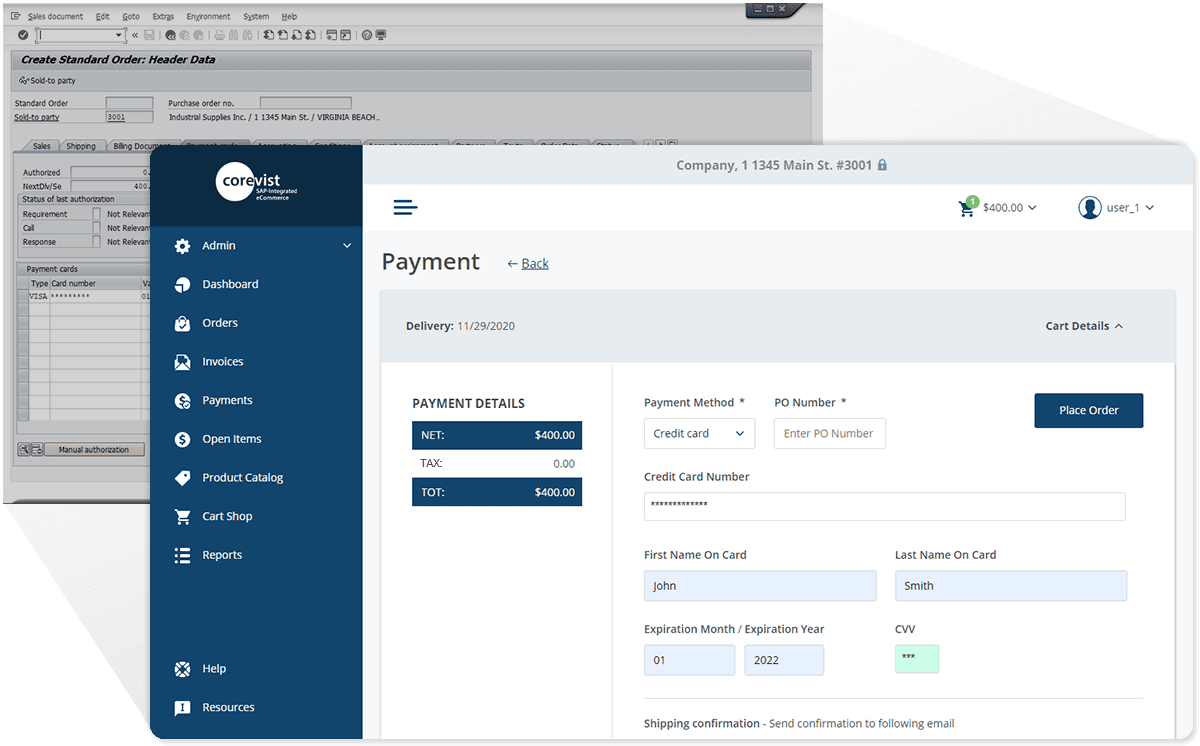The image size is (1200, 746).
Task: Click the Orders shopping bag icon
Action: click(182, 323)
